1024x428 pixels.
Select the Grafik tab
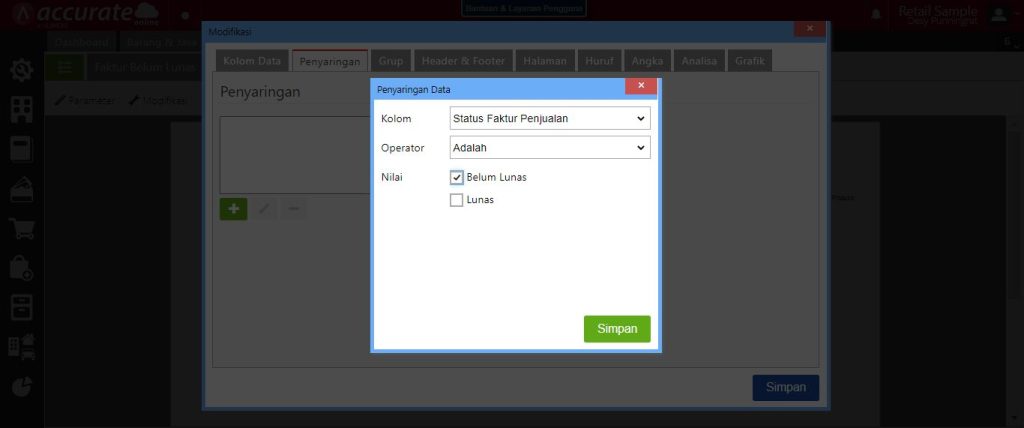click(x=749, y=61)
